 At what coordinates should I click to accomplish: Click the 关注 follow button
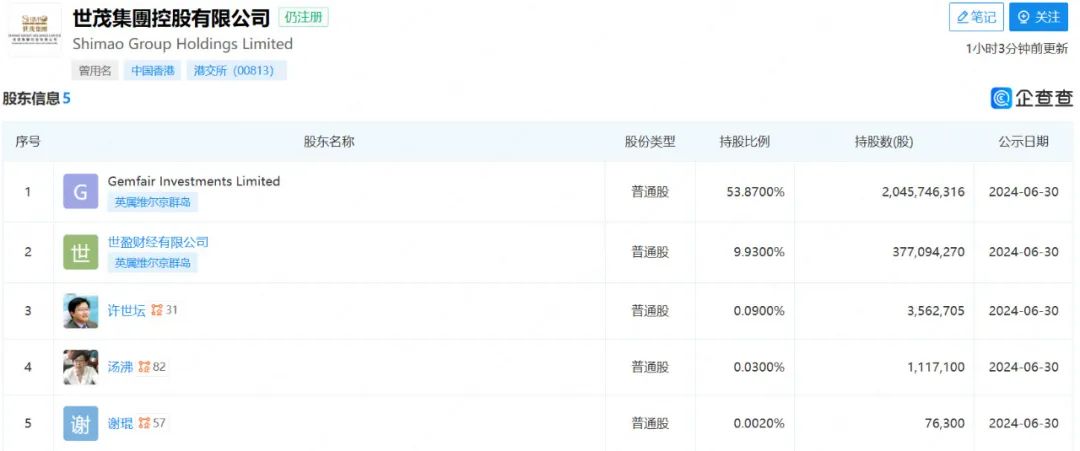click(x=1038, y=17)
